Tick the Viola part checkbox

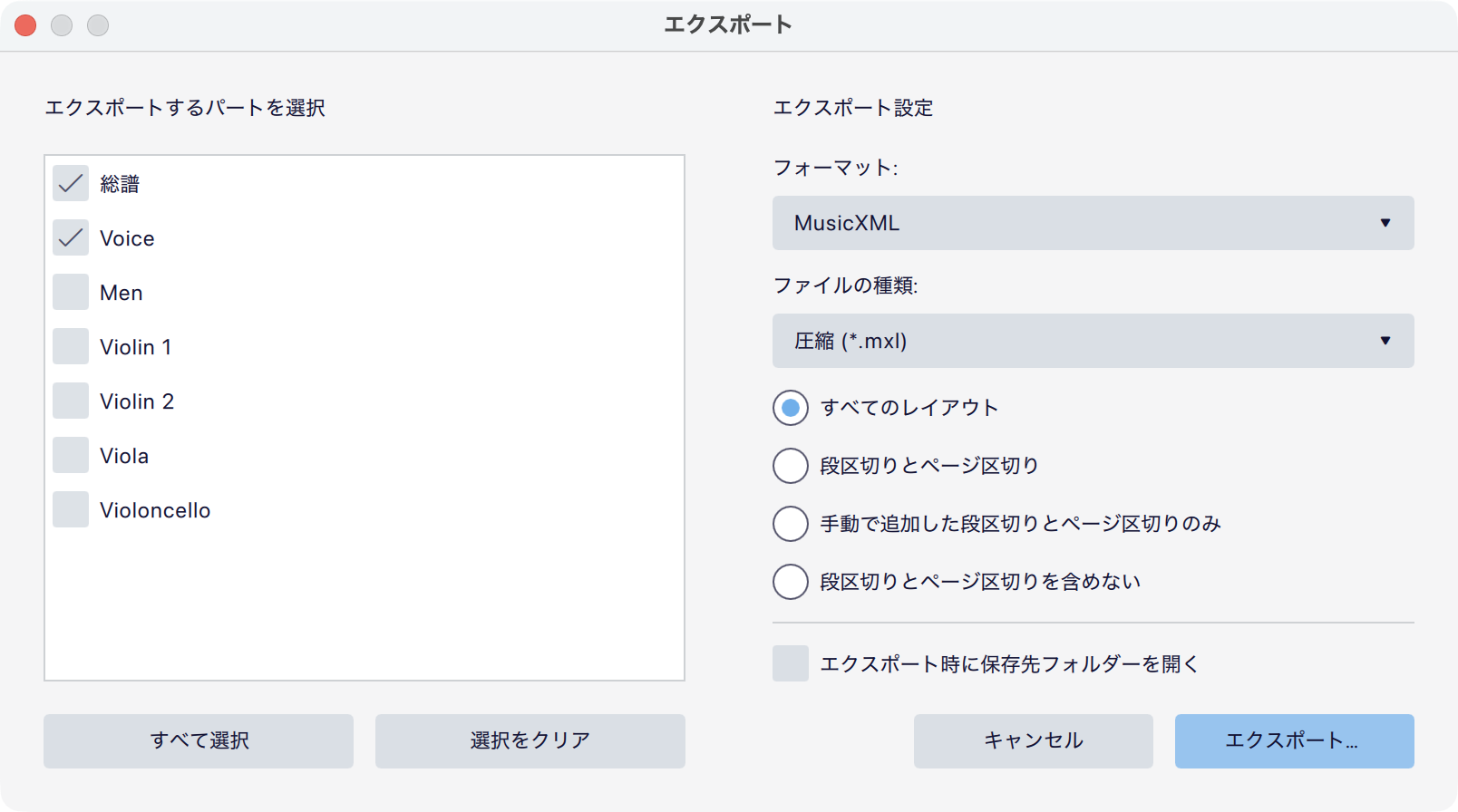click(x=71, y=456)
